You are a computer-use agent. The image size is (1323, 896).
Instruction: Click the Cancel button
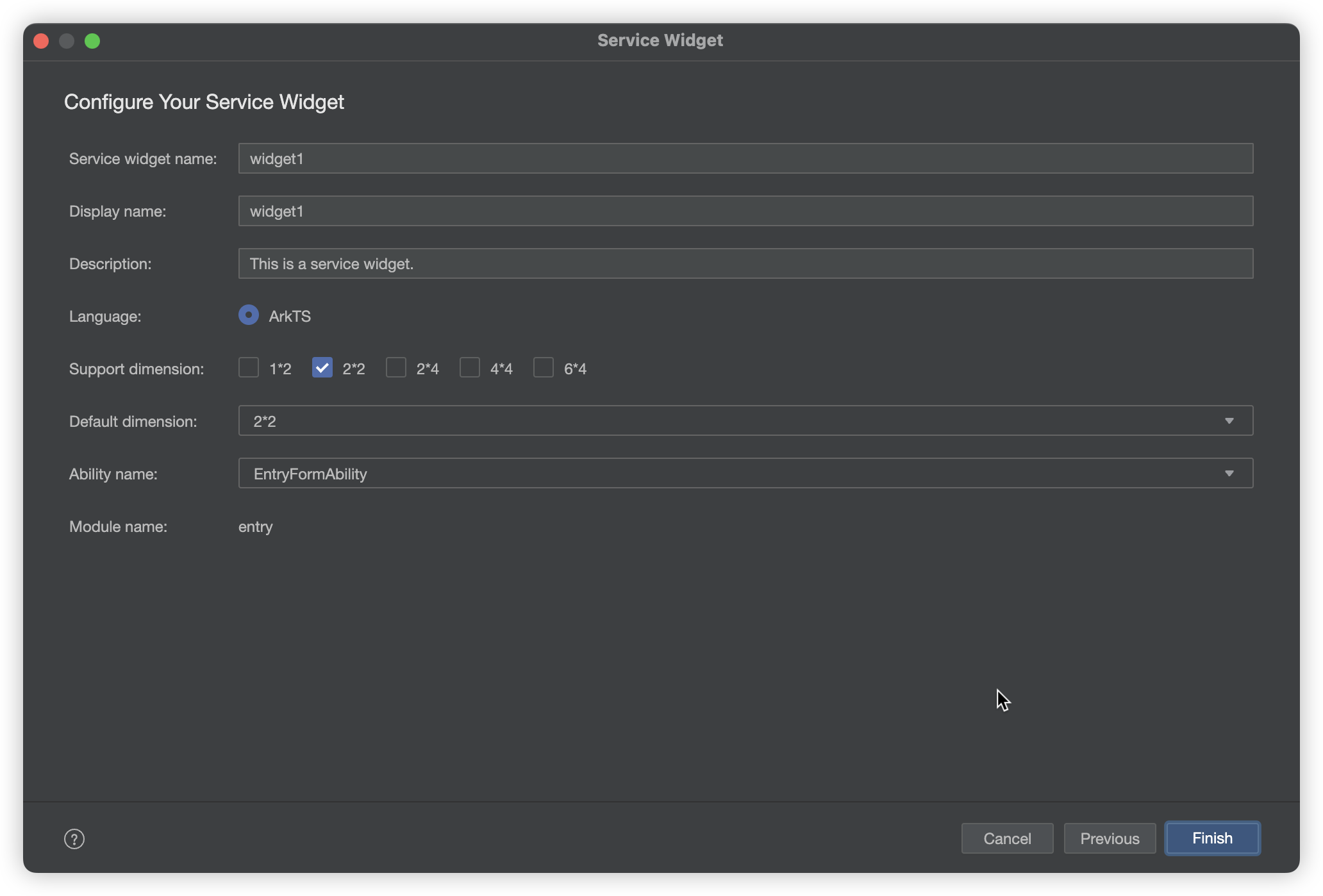click(1007, 838)
